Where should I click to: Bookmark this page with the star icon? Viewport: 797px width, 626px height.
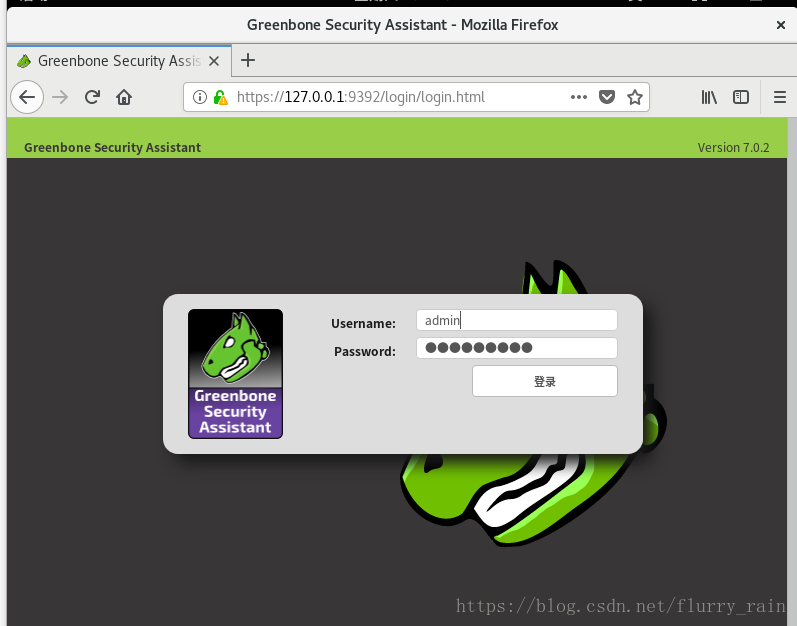tap(634, 97)
